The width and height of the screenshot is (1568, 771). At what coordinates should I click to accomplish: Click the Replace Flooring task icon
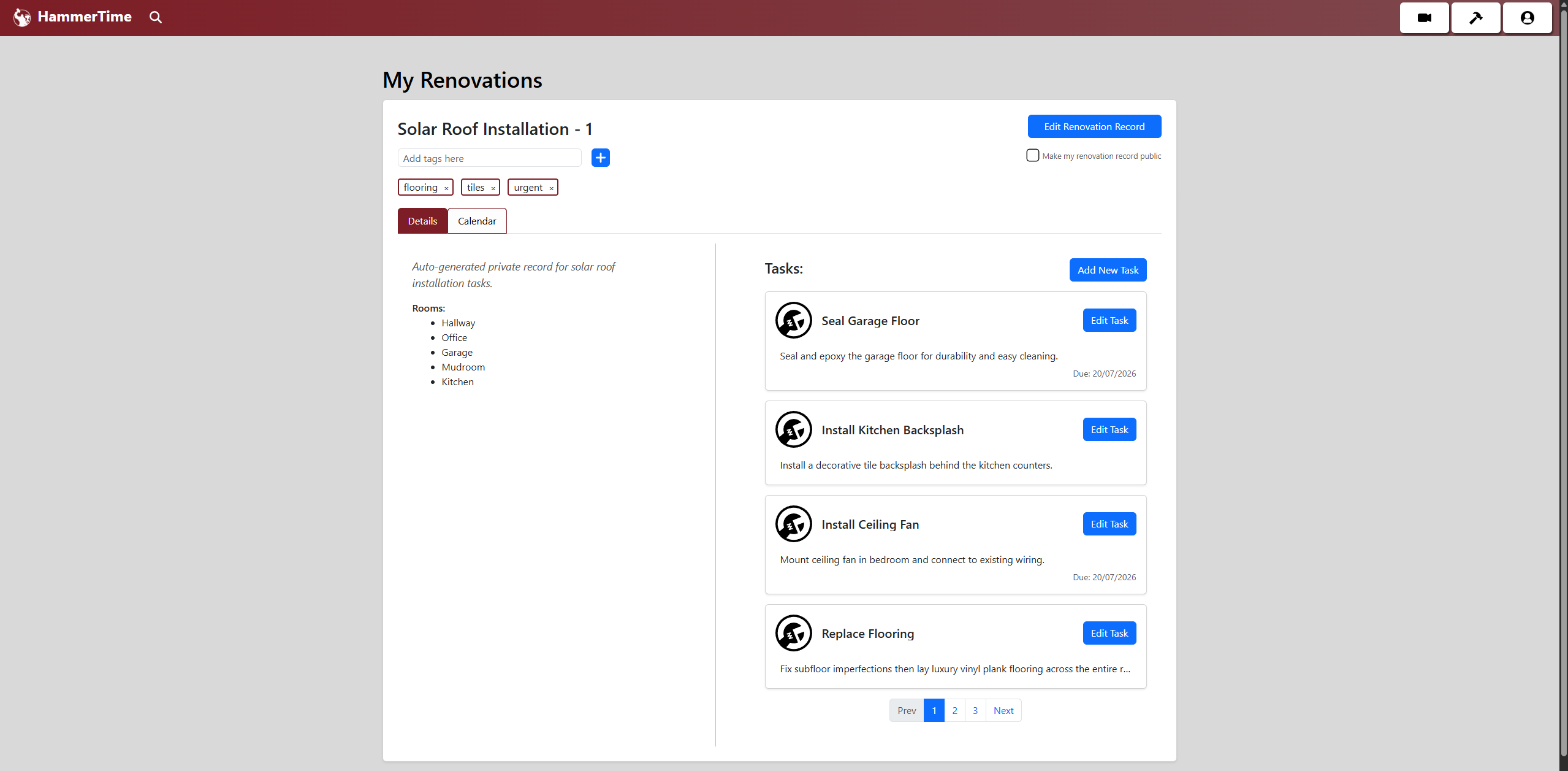point(793,633)
